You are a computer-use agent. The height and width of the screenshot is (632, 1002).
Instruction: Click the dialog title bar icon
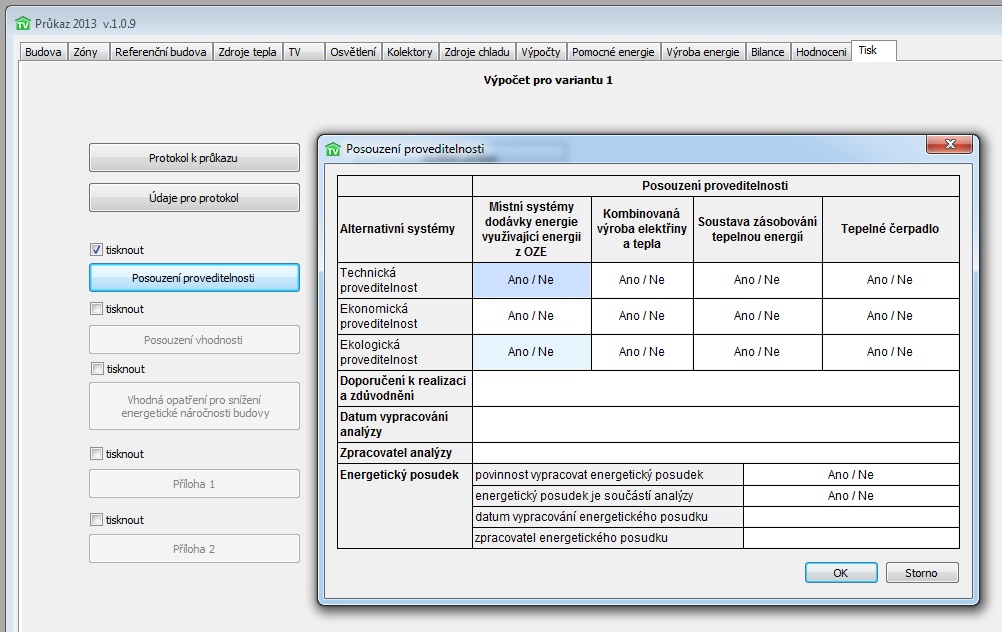(x=333, y=149)
